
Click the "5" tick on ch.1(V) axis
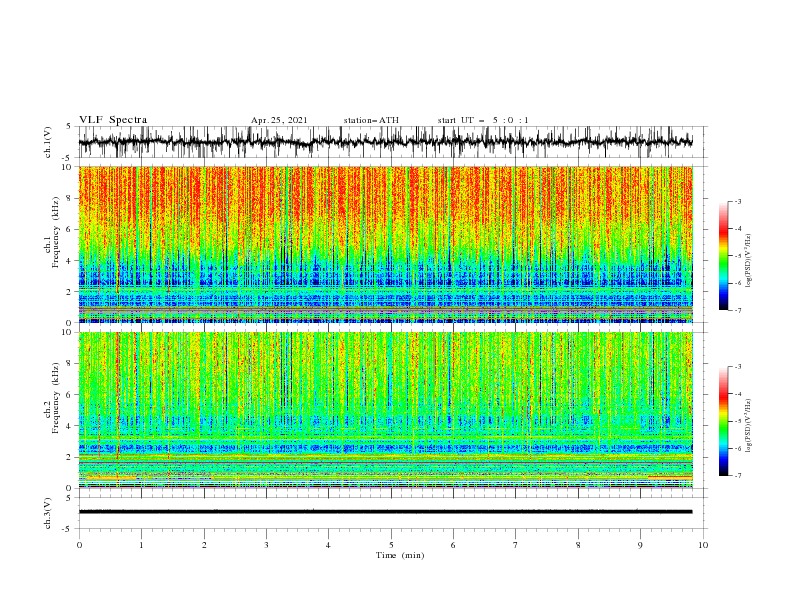pos(70,126)
